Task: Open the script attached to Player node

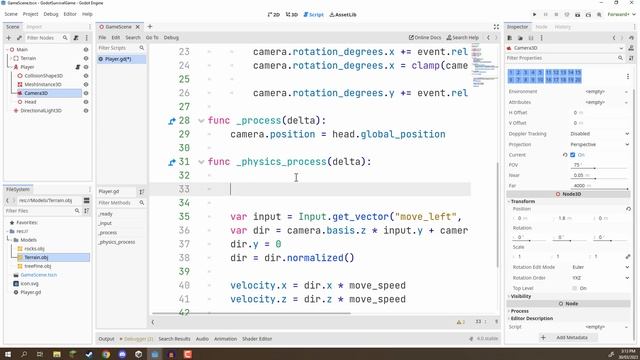Action: (78, 67)
